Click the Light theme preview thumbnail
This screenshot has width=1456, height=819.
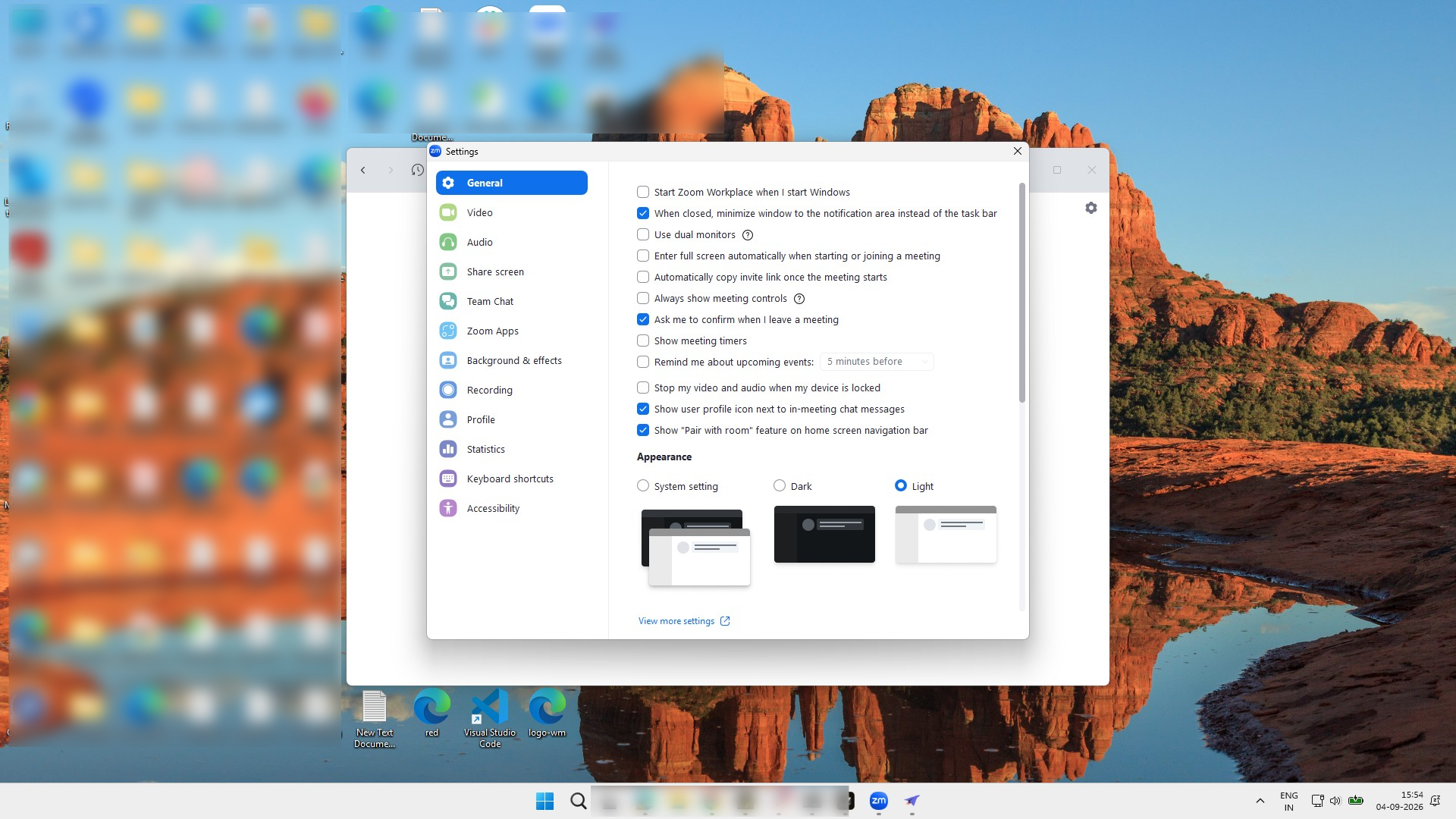click(x=946, y=534)
